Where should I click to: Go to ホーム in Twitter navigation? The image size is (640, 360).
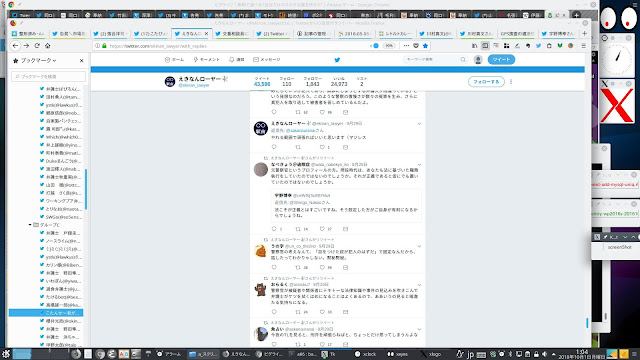click(x=174, y=60)
